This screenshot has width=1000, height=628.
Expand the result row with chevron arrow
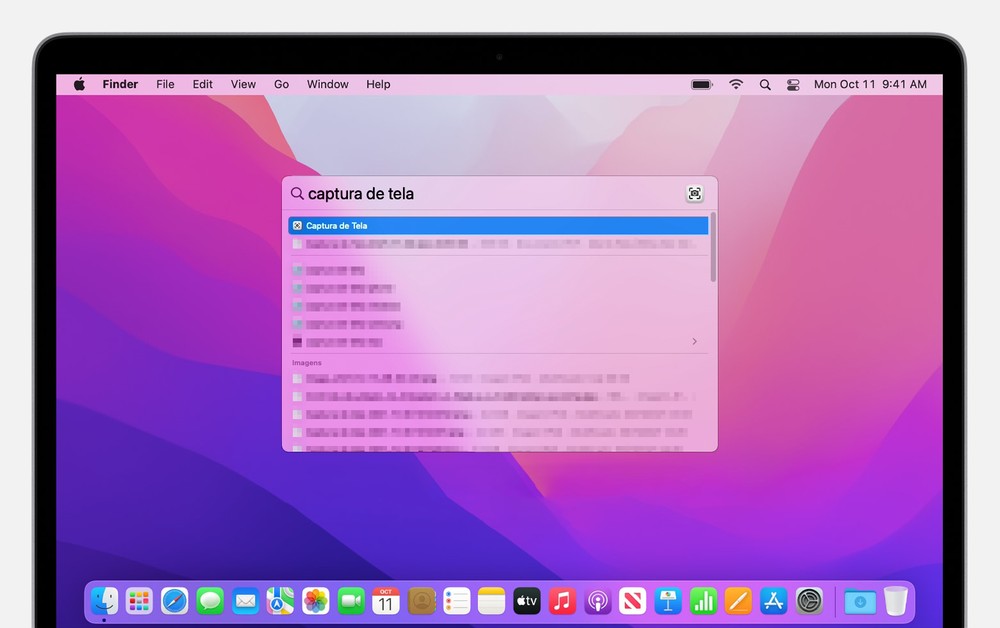click(x=694, y=342)
